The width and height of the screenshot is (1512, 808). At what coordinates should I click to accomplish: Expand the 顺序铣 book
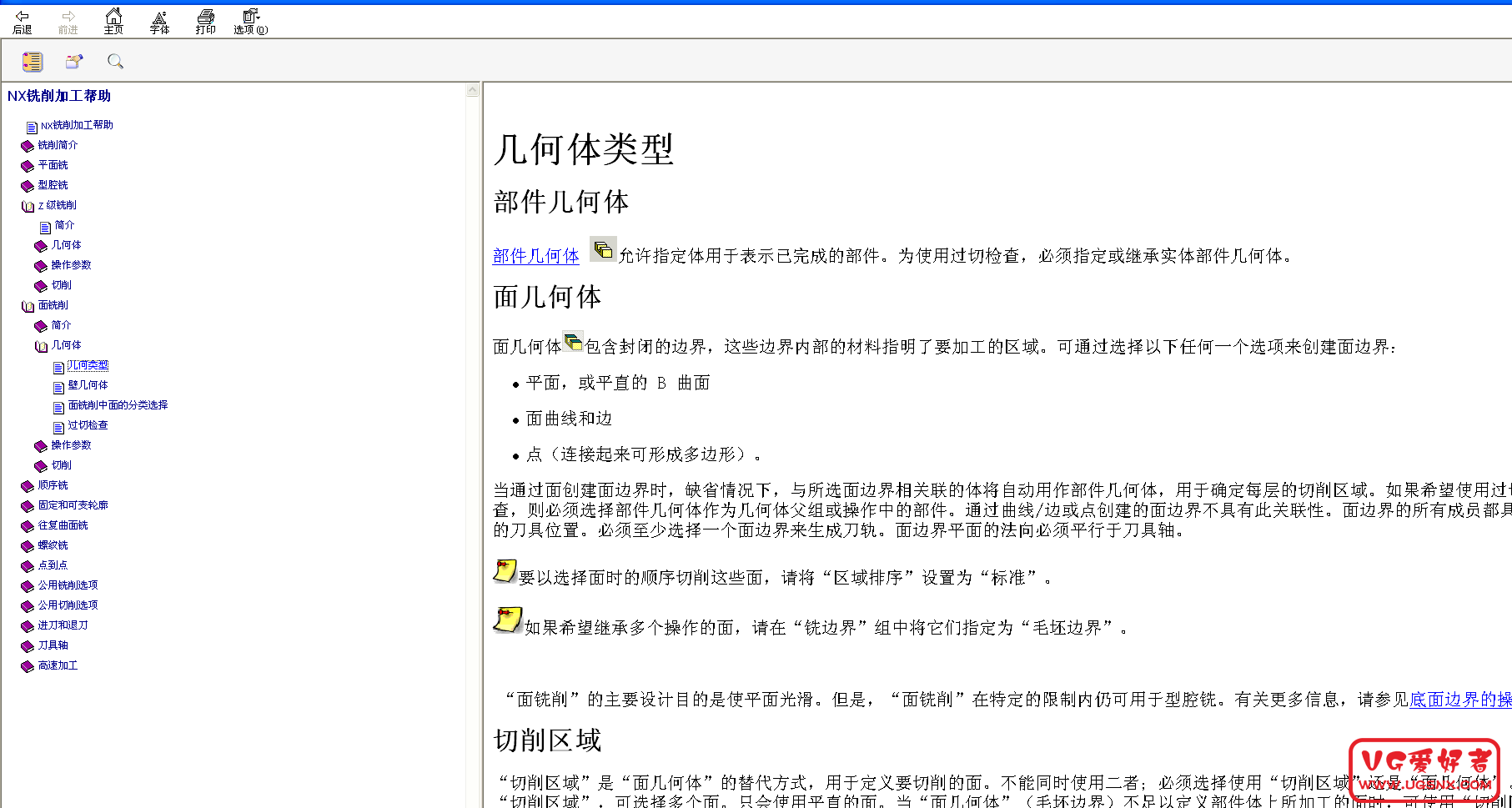(53, 485)
